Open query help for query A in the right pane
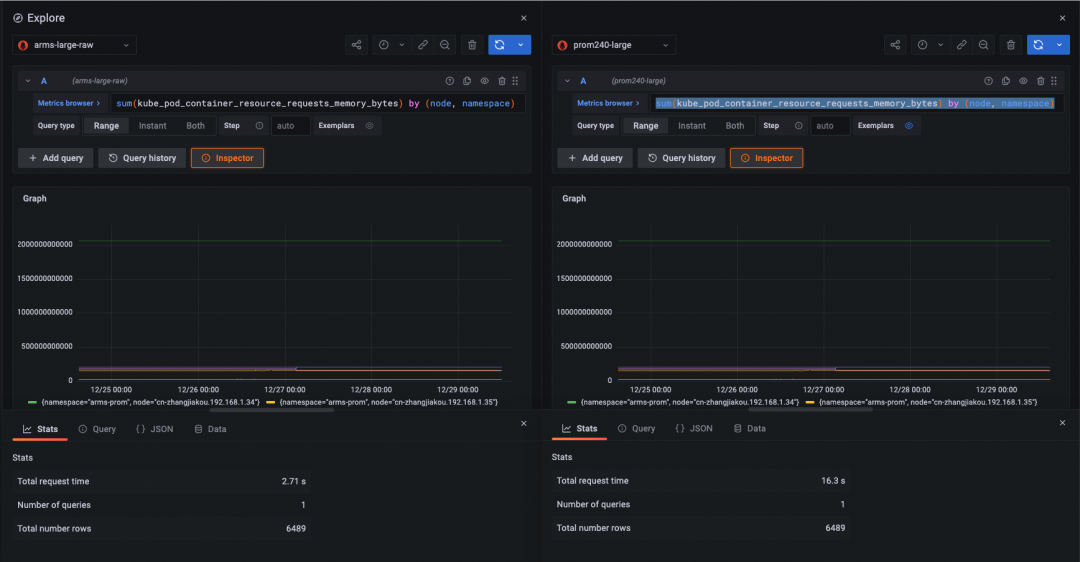Screen dimensions: 1080x562 (x=989, y=81)
